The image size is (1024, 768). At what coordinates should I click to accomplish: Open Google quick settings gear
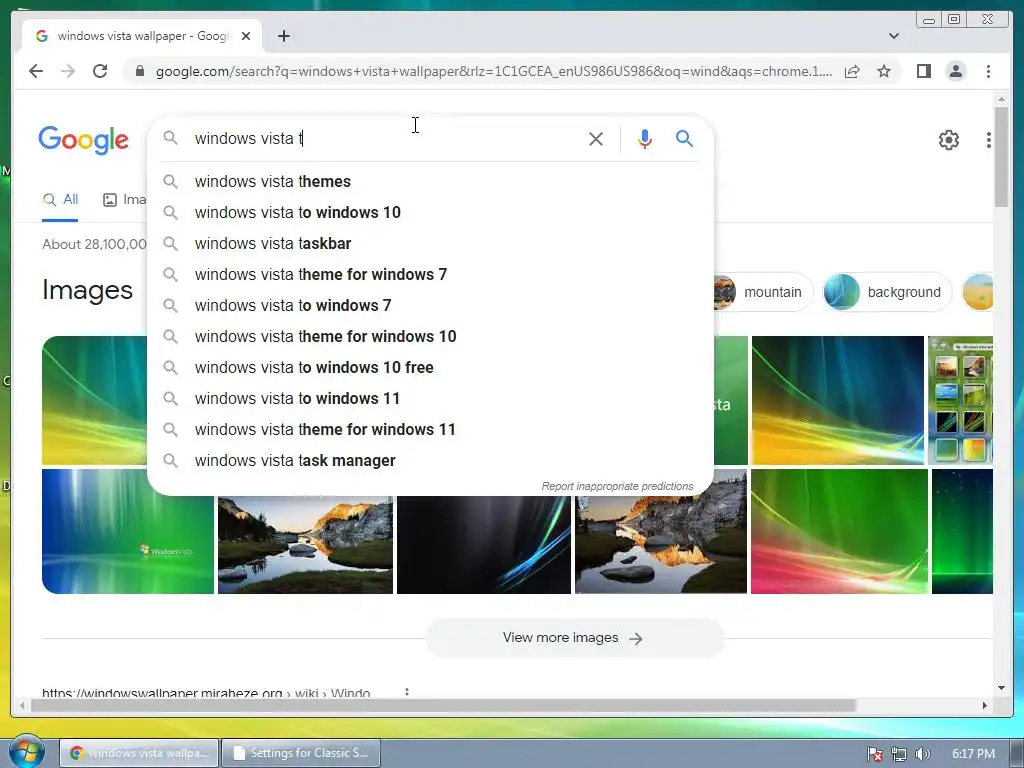(x=948, y=140)
